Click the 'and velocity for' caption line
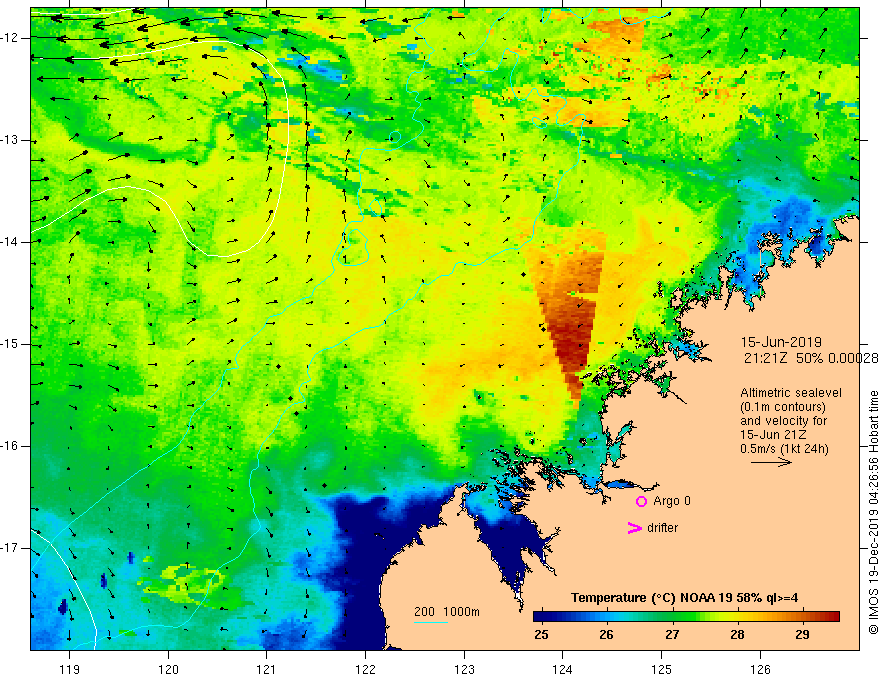This screenshot has height=680, width=880. [783, 421]
